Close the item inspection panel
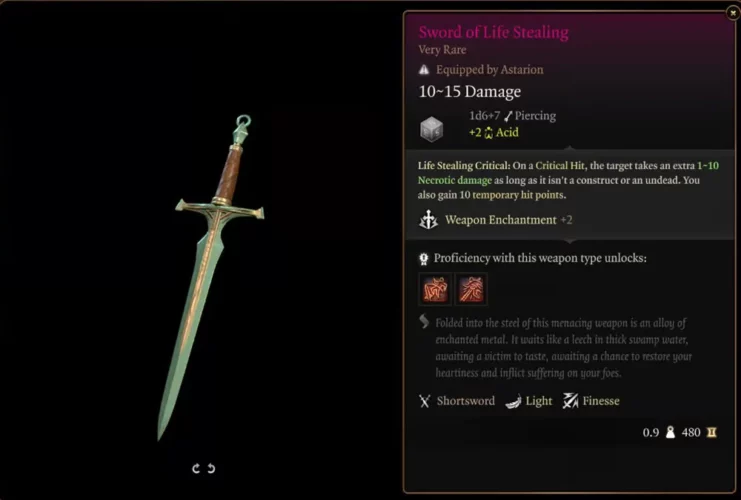 point(733,13)
